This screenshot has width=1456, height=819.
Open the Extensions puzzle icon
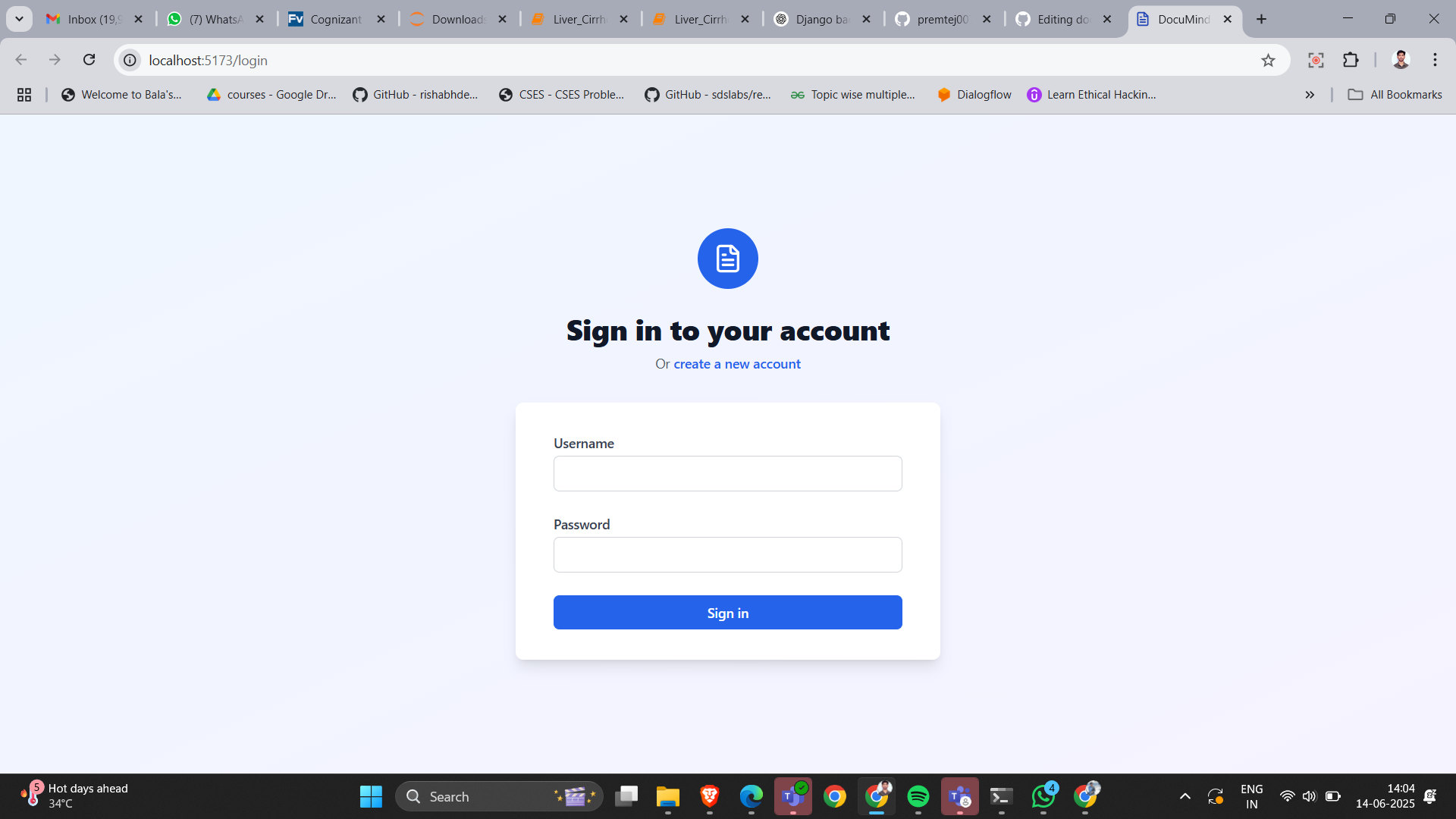[x=1351, y=60]
